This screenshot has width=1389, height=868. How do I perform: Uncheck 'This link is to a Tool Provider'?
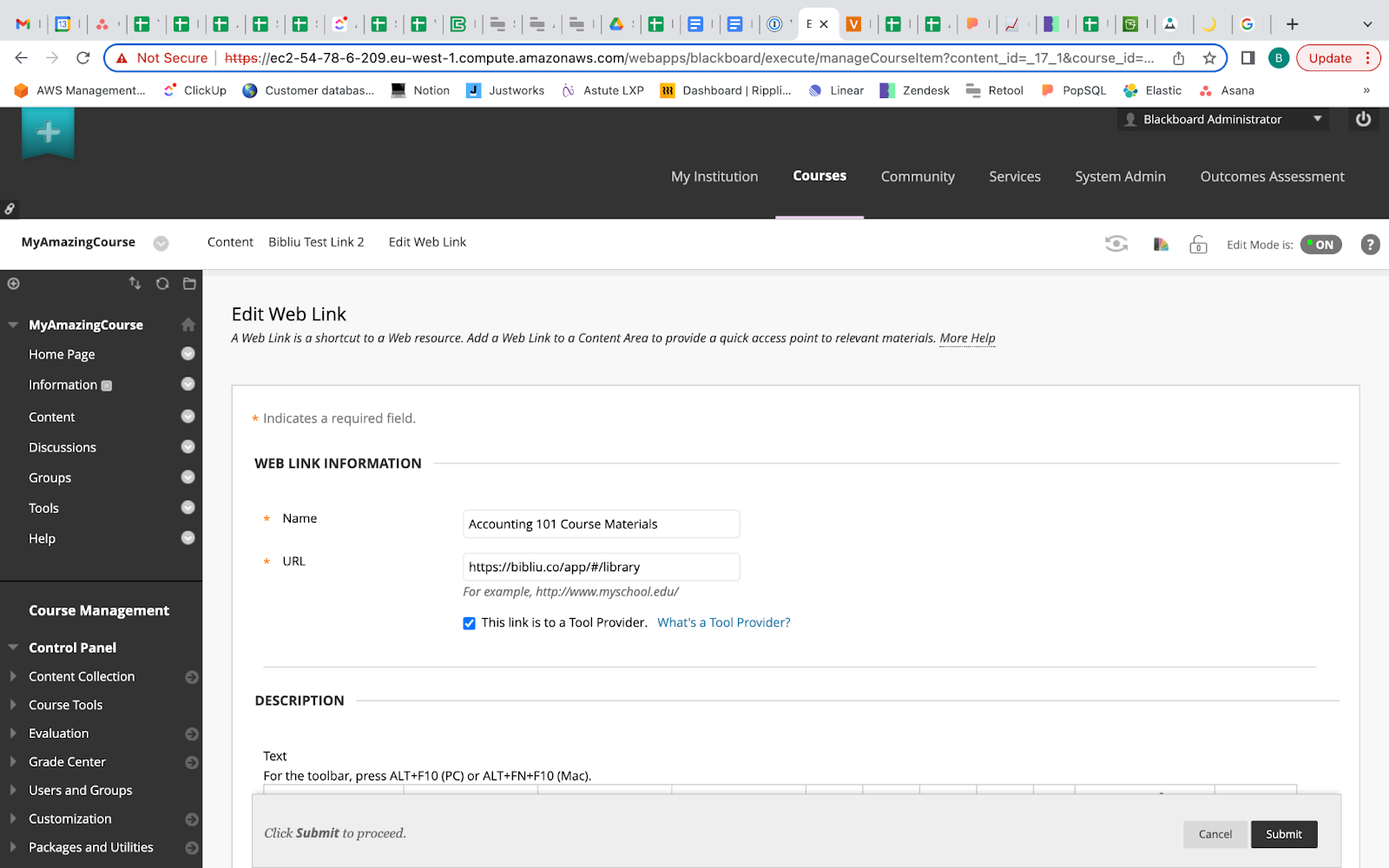(469, 623)
